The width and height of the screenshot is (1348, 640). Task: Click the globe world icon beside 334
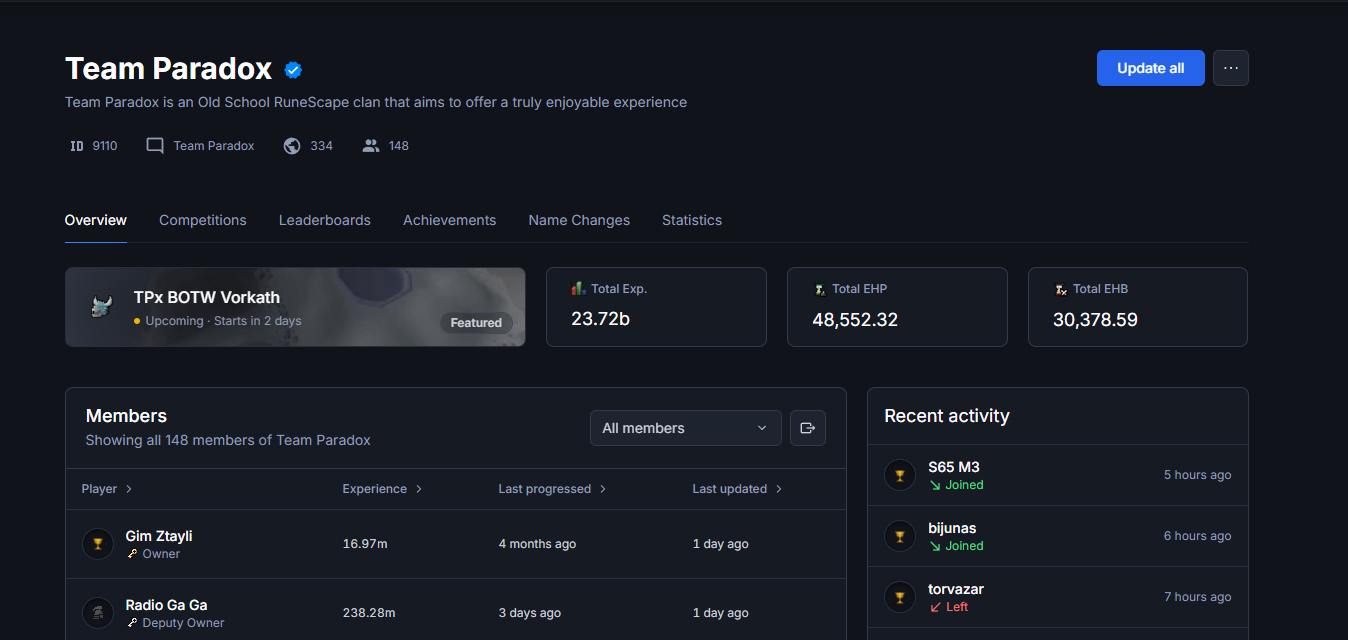[292, 146]
